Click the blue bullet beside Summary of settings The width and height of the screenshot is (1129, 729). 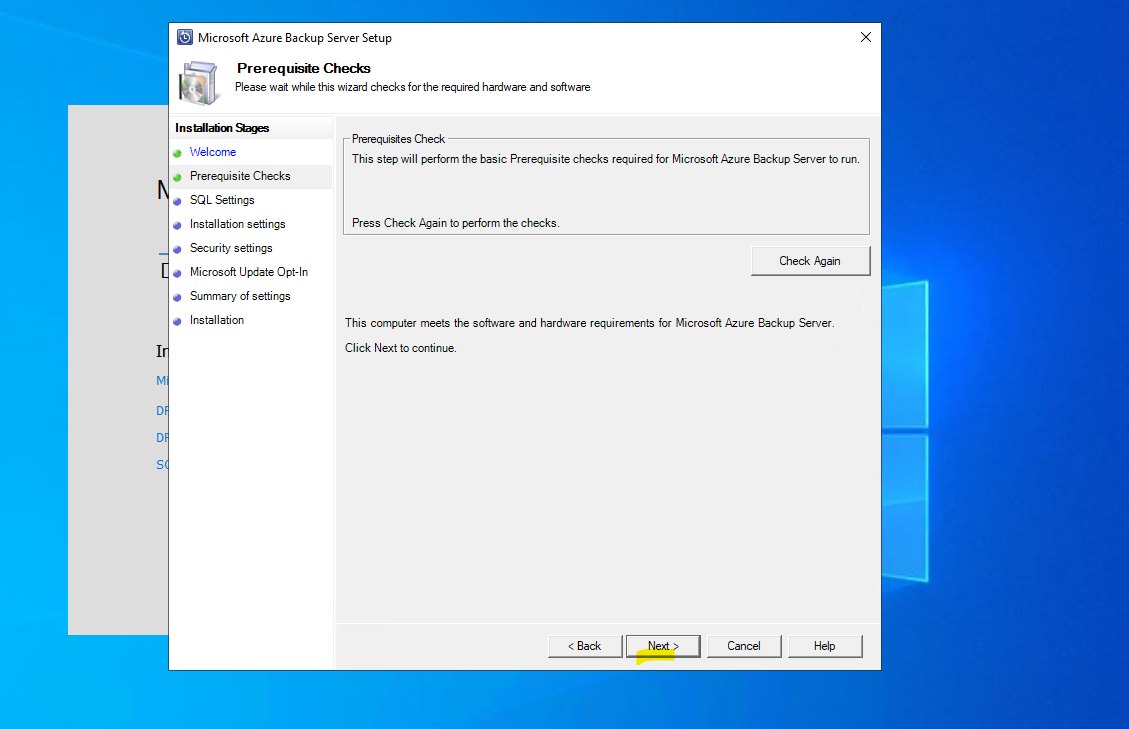177,298
